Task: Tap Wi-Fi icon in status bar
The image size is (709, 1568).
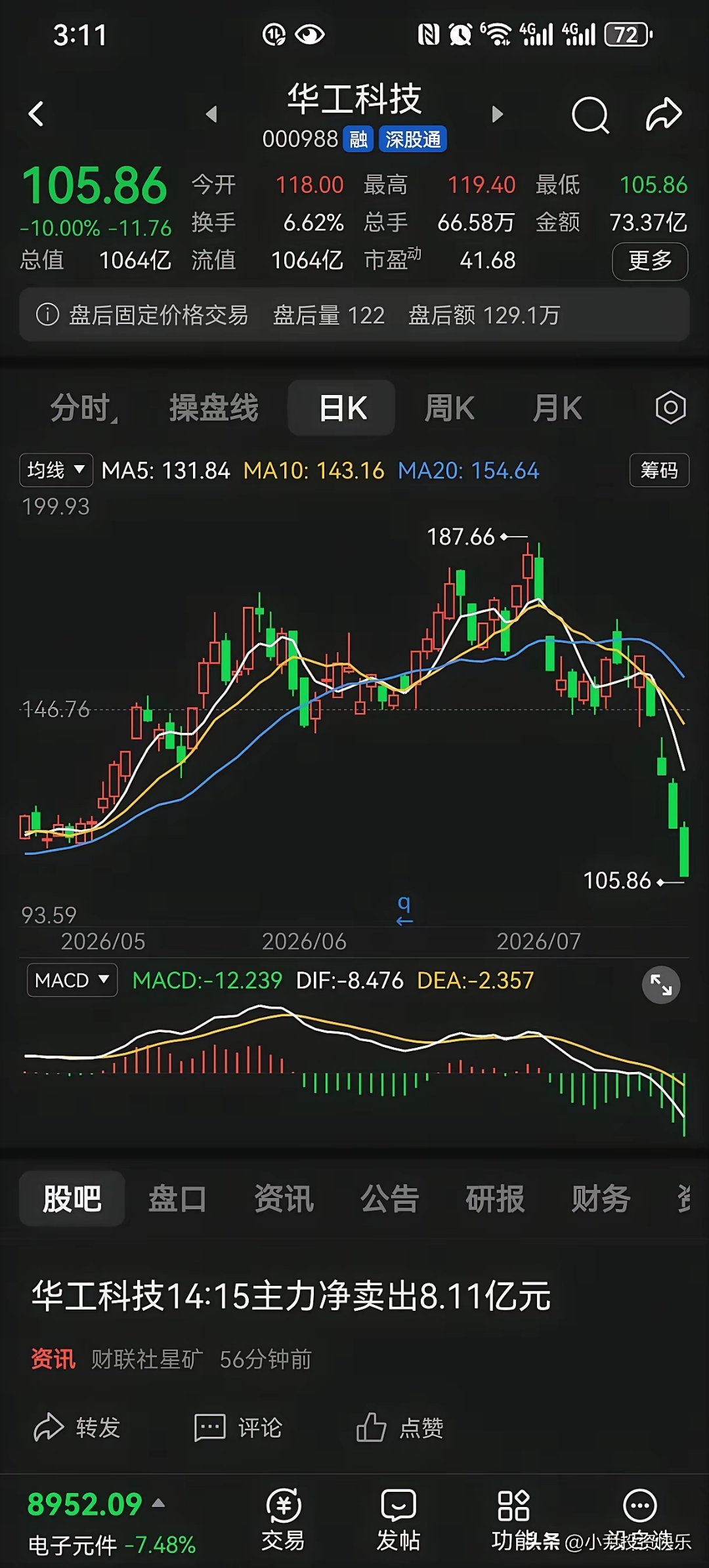Action: point(496,34)
